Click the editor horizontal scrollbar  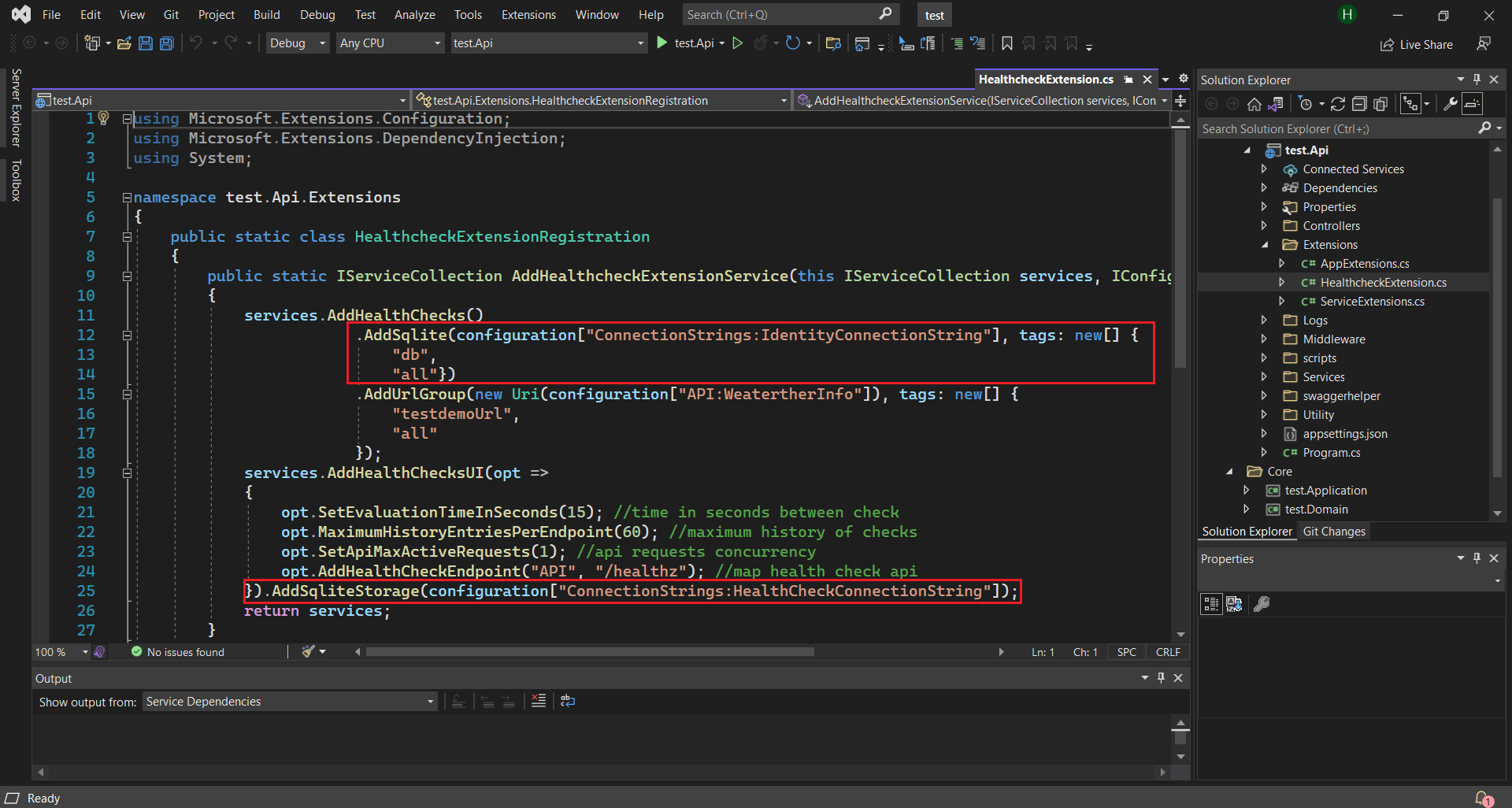point(590,652)
